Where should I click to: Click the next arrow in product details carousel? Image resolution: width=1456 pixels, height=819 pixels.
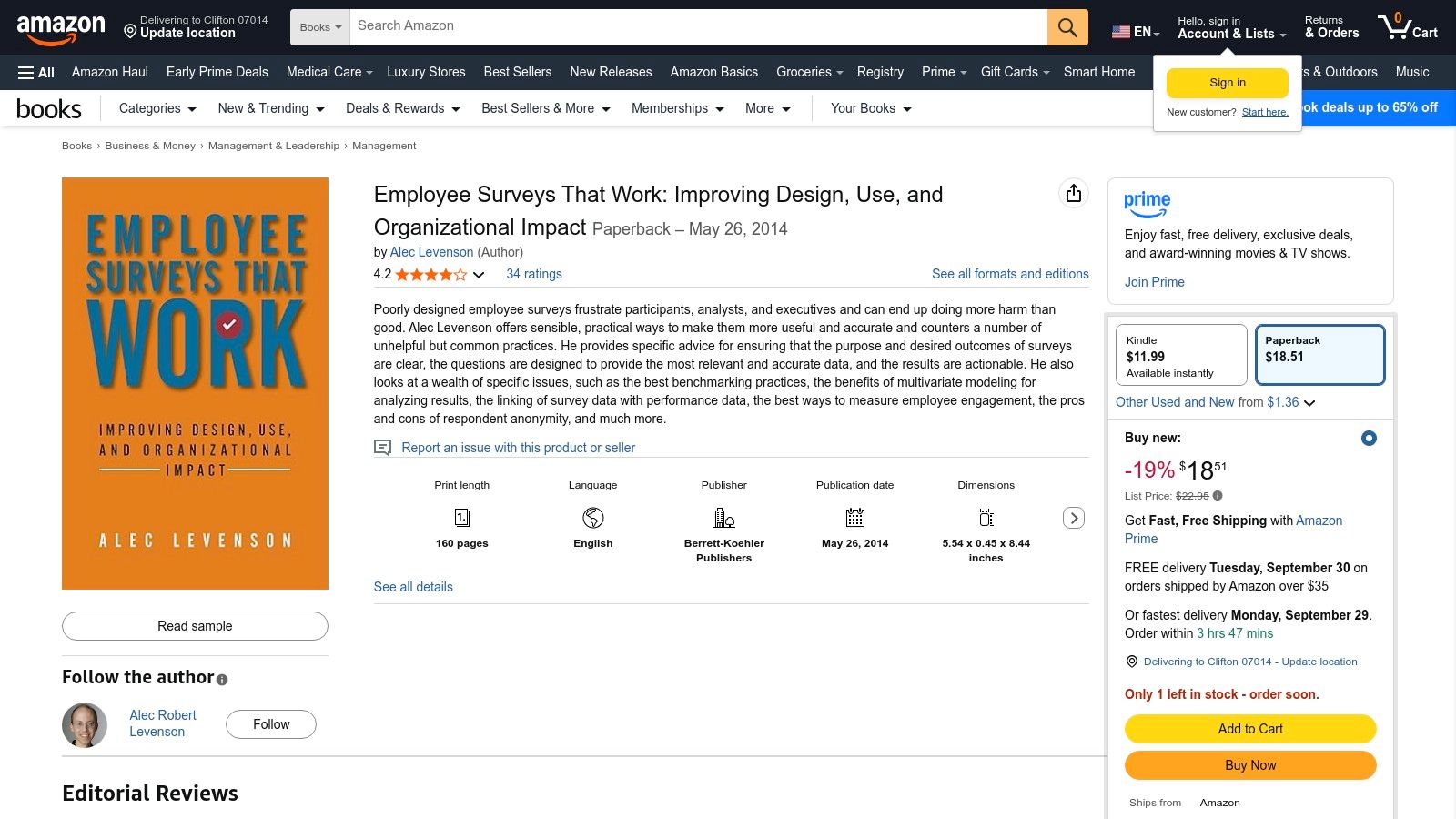point(1074,518)
